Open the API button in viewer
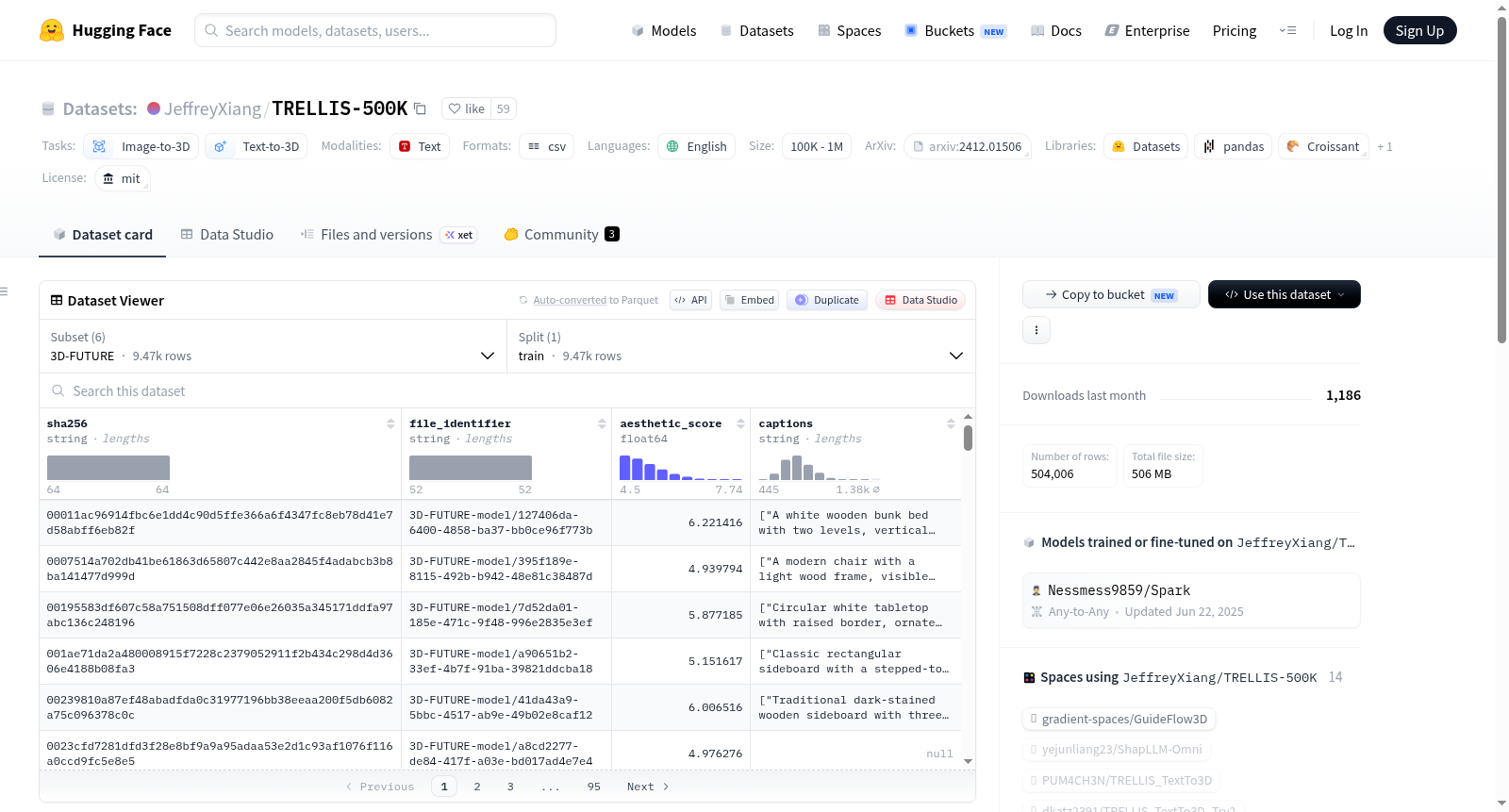1509x812 pixels. point(690,300)
